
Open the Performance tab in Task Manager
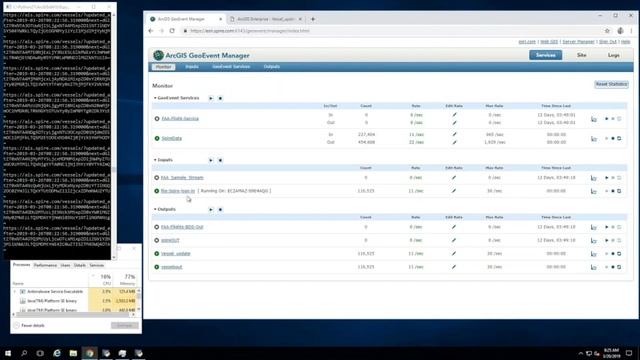pos(45,265)
